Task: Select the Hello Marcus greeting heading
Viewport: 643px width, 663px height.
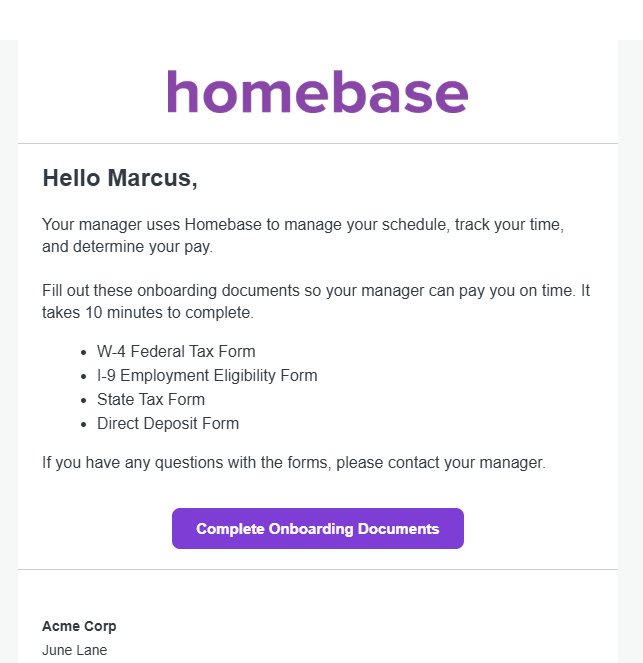Action: coord(120,178)
